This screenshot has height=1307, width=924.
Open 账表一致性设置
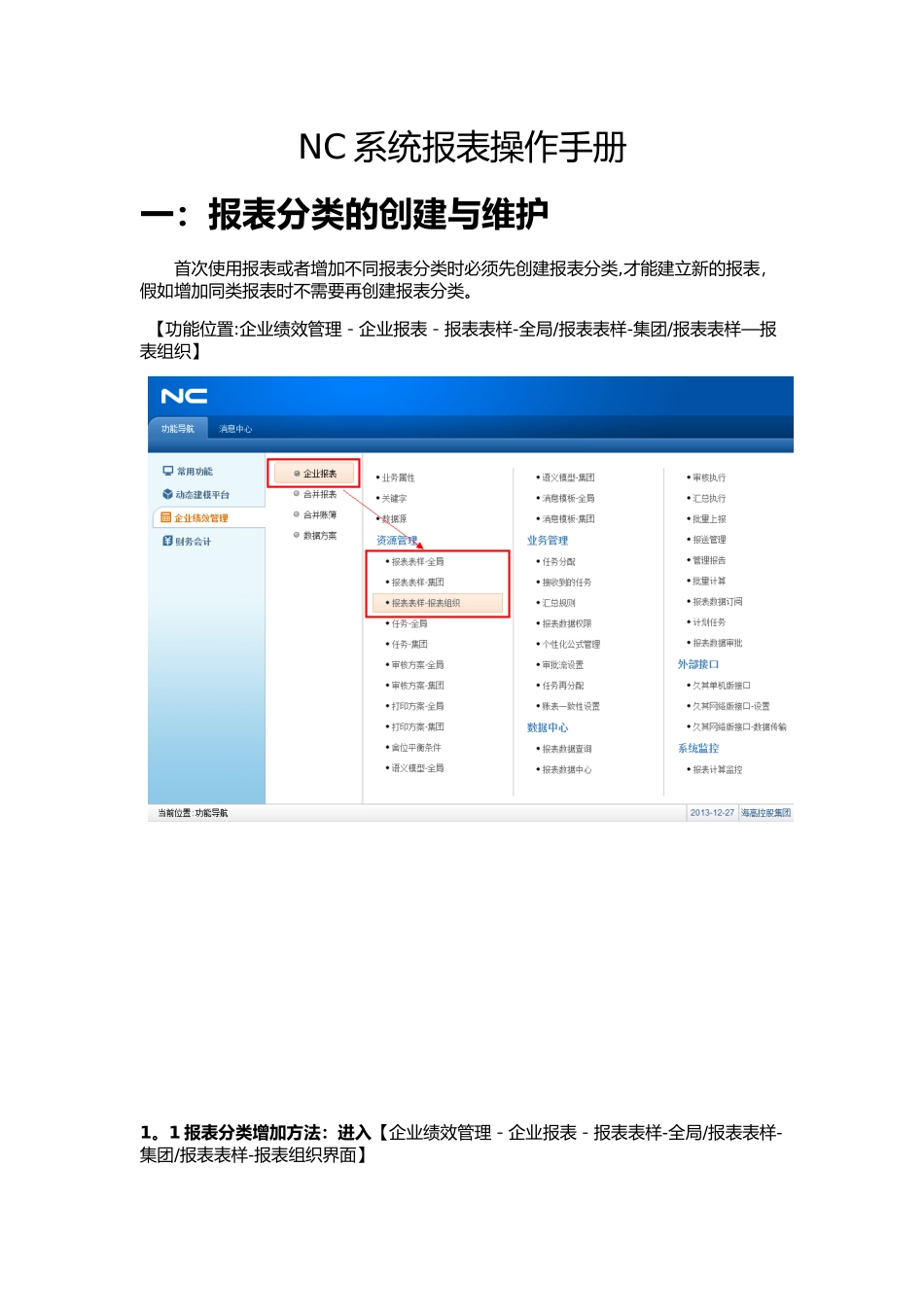point(571,706)
